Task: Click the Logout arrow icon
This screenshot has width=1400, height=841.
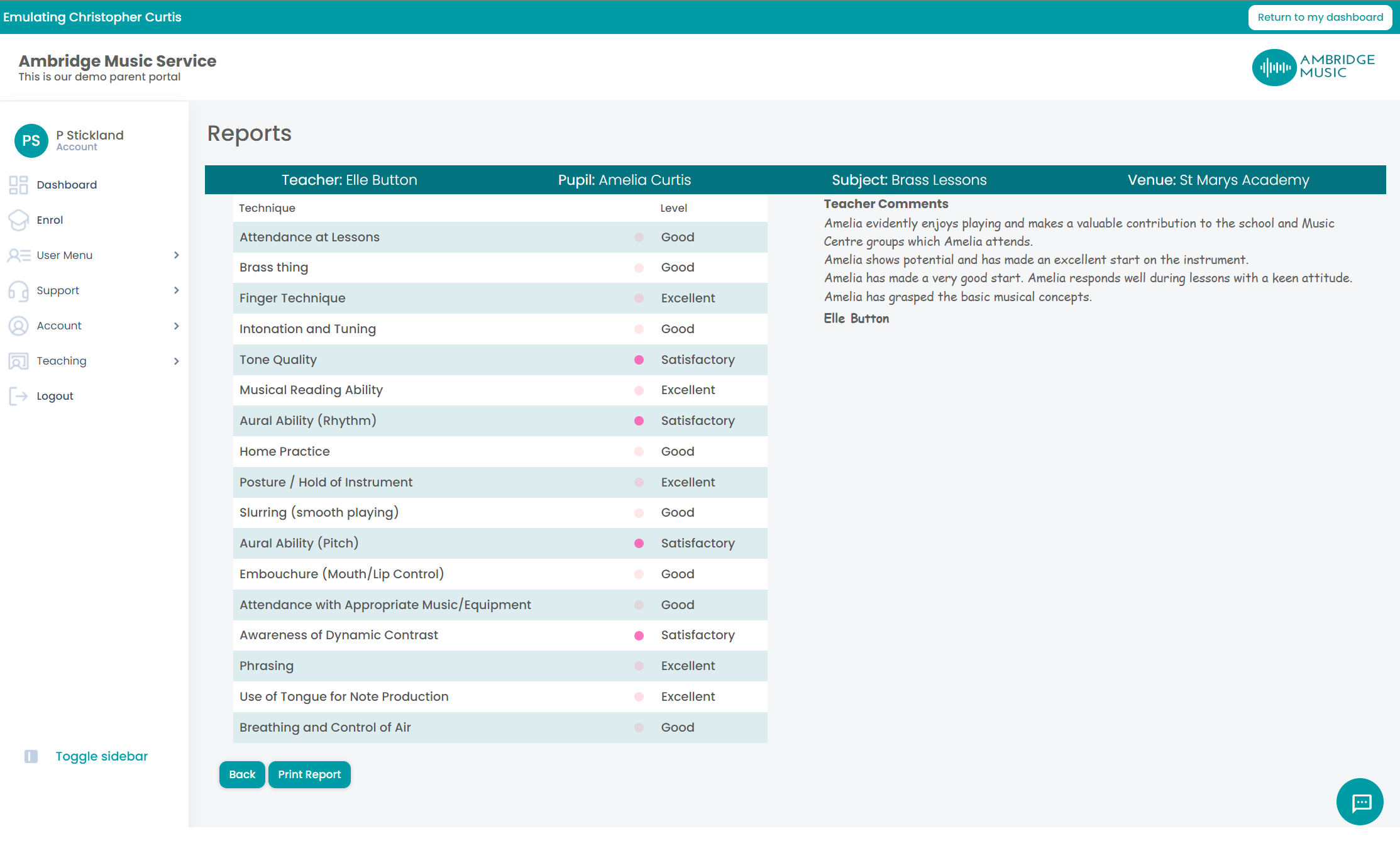Action: (x=18, y=396)
